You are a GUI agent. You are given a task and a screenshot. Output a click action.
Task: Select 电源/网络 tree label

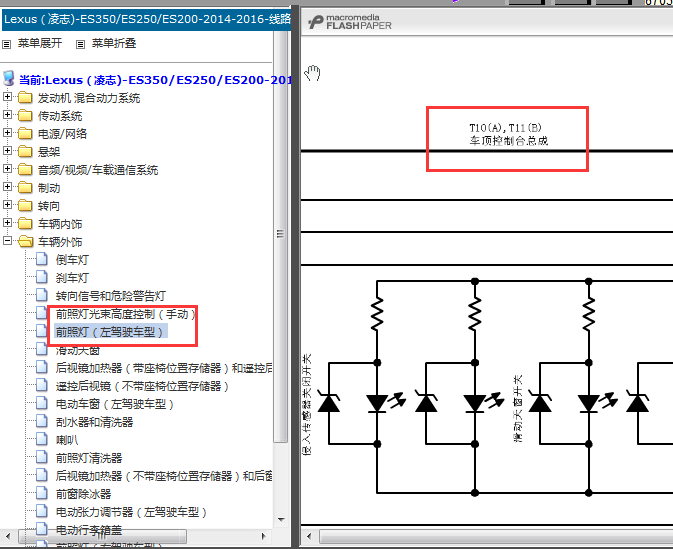tap(62, 134)
